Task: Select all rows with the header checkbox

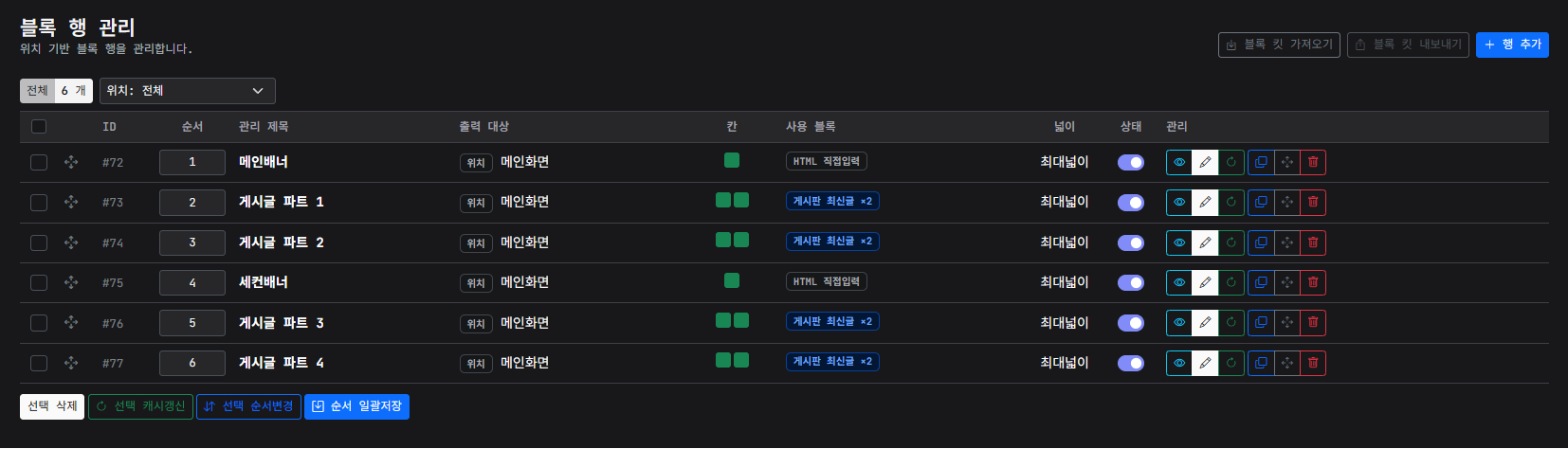Action: point(39,126)
